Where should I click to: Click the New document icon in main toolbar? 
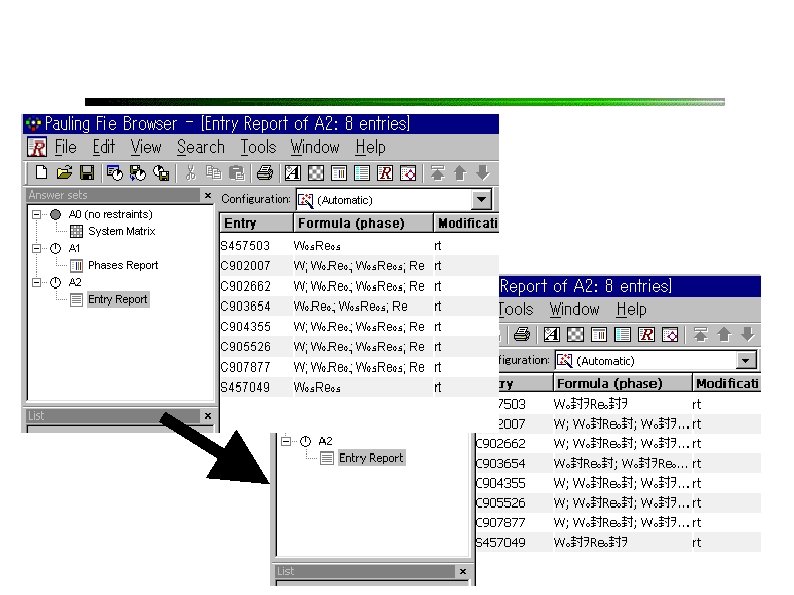[x=42, y=173]
